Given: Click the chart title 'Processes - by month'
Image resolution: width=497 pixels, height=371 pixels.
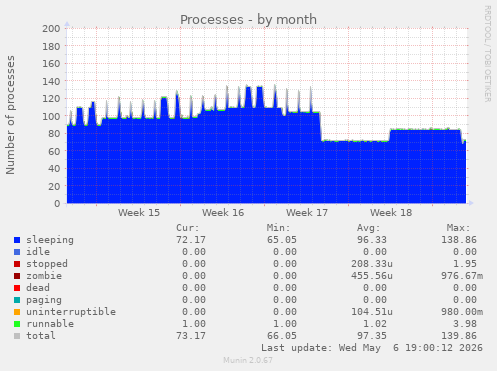Looking at the screenshot, I should (x=248, y=20).
